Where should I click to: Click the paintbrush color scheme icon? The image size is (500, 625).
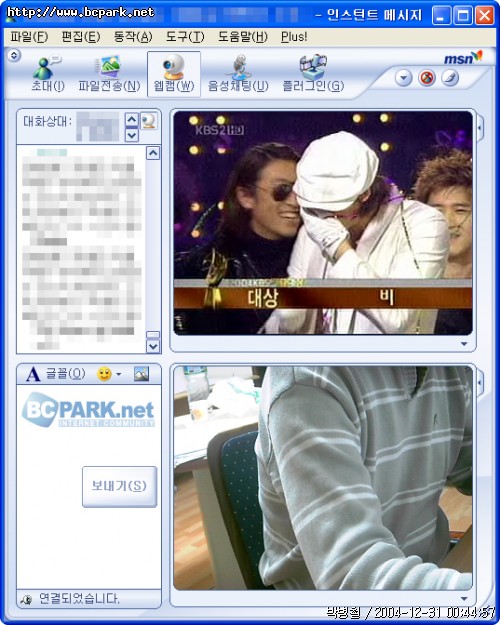tap(450, 78)
